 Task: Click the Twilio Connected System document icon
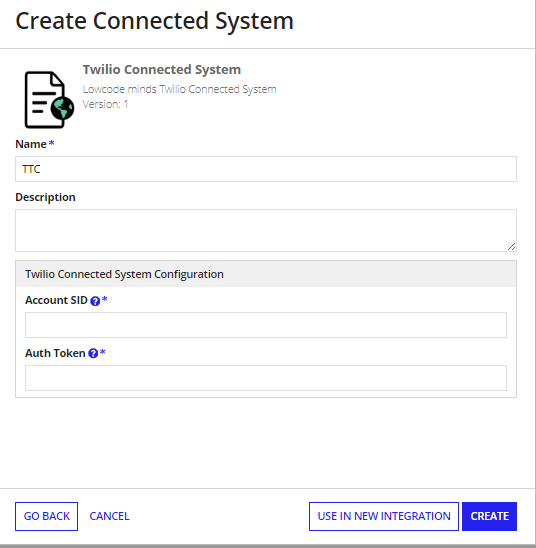click(x=49, y=100)
